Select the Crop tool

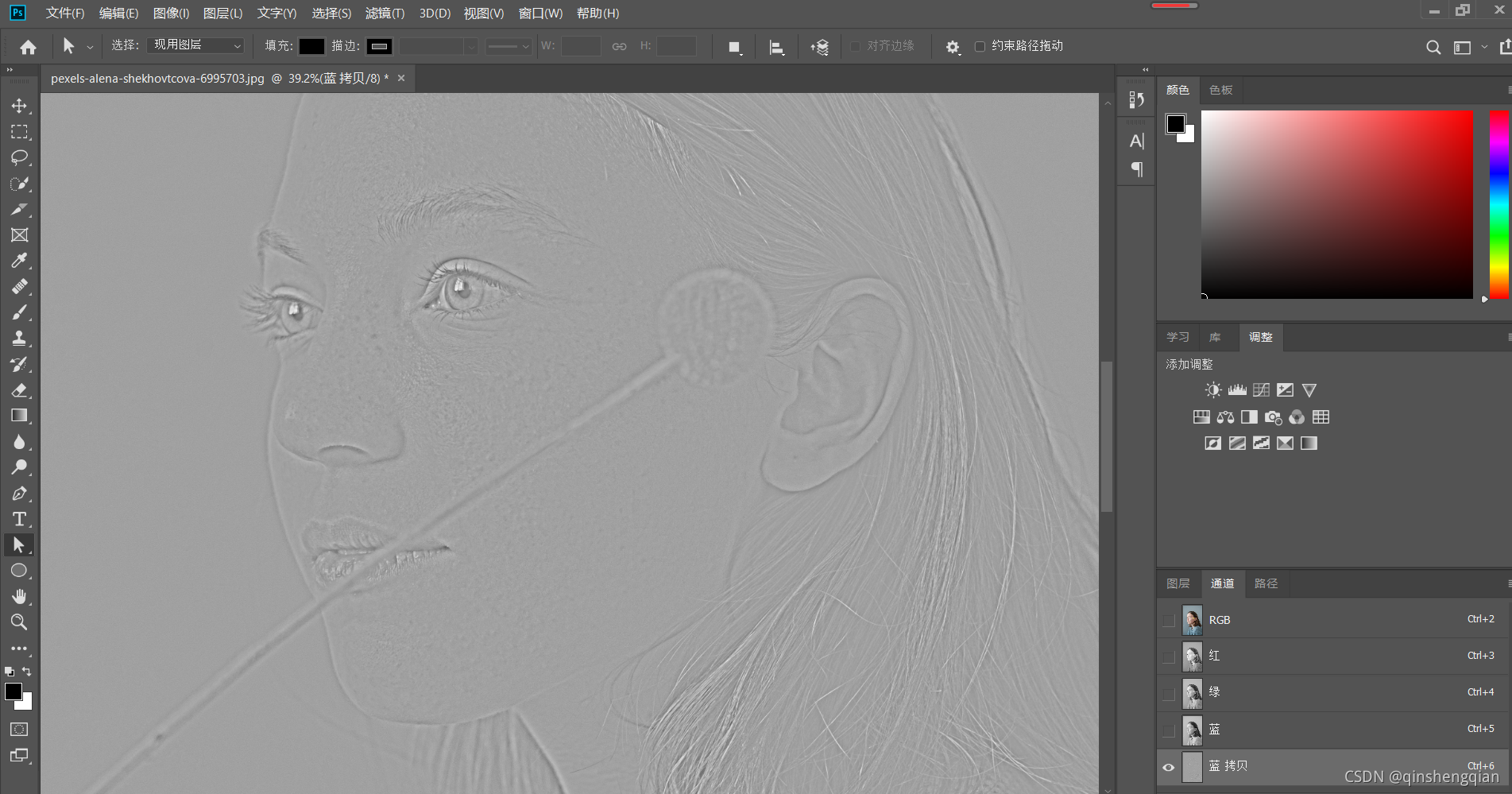coord(19,209)
